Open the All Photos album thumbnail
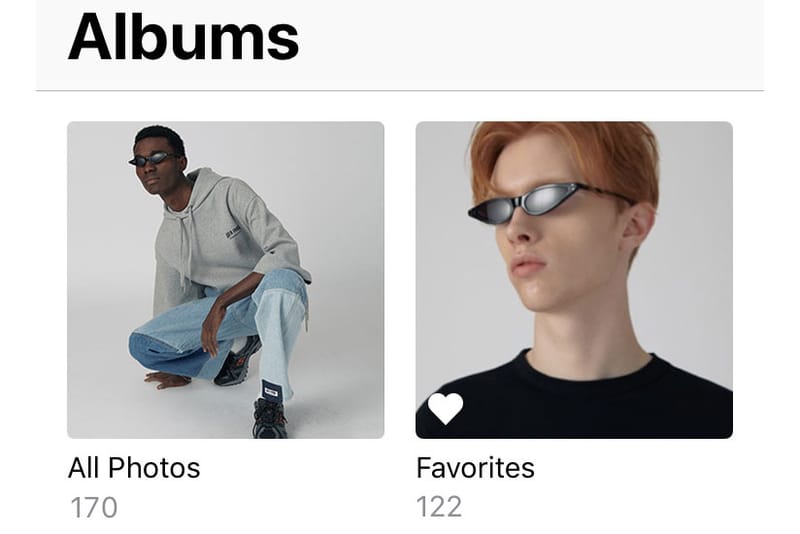 point(226,280)
